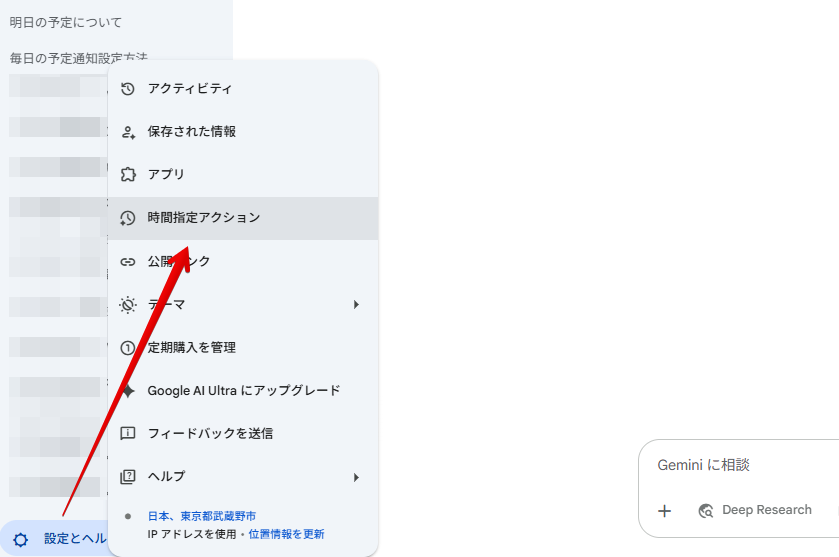Image resolution: width=839 pixels, height=557 pixels.
Task: Click the saved info person icon
Action: pos(127,132)
